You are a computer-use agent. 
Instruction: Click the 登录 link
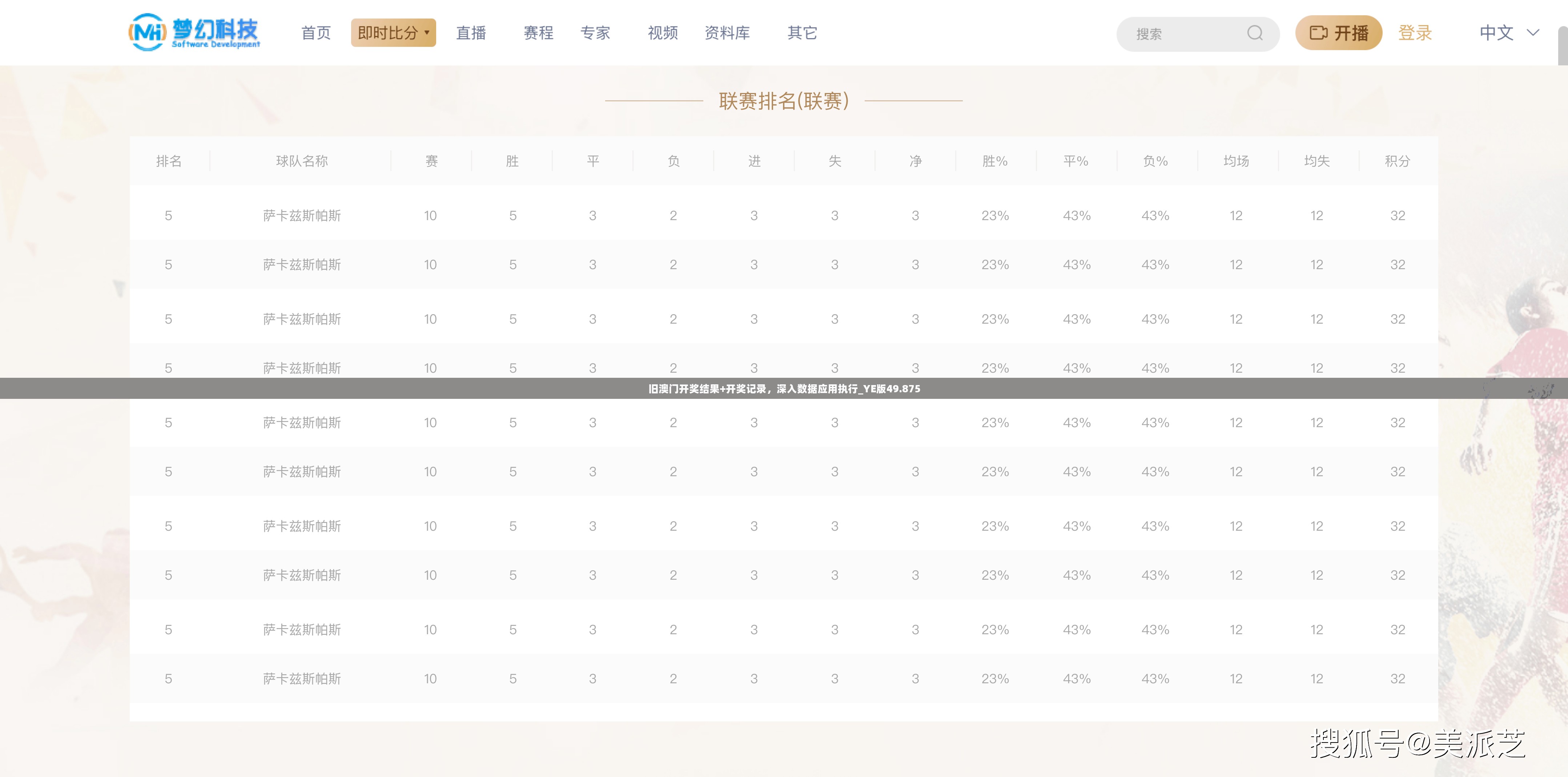(1415, 33)
